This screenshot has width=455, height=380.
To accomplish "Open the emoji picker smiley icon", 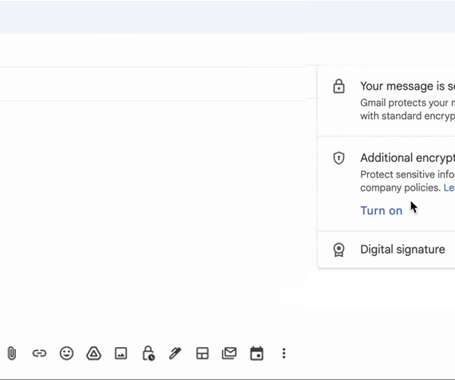I will pos(66,353).
